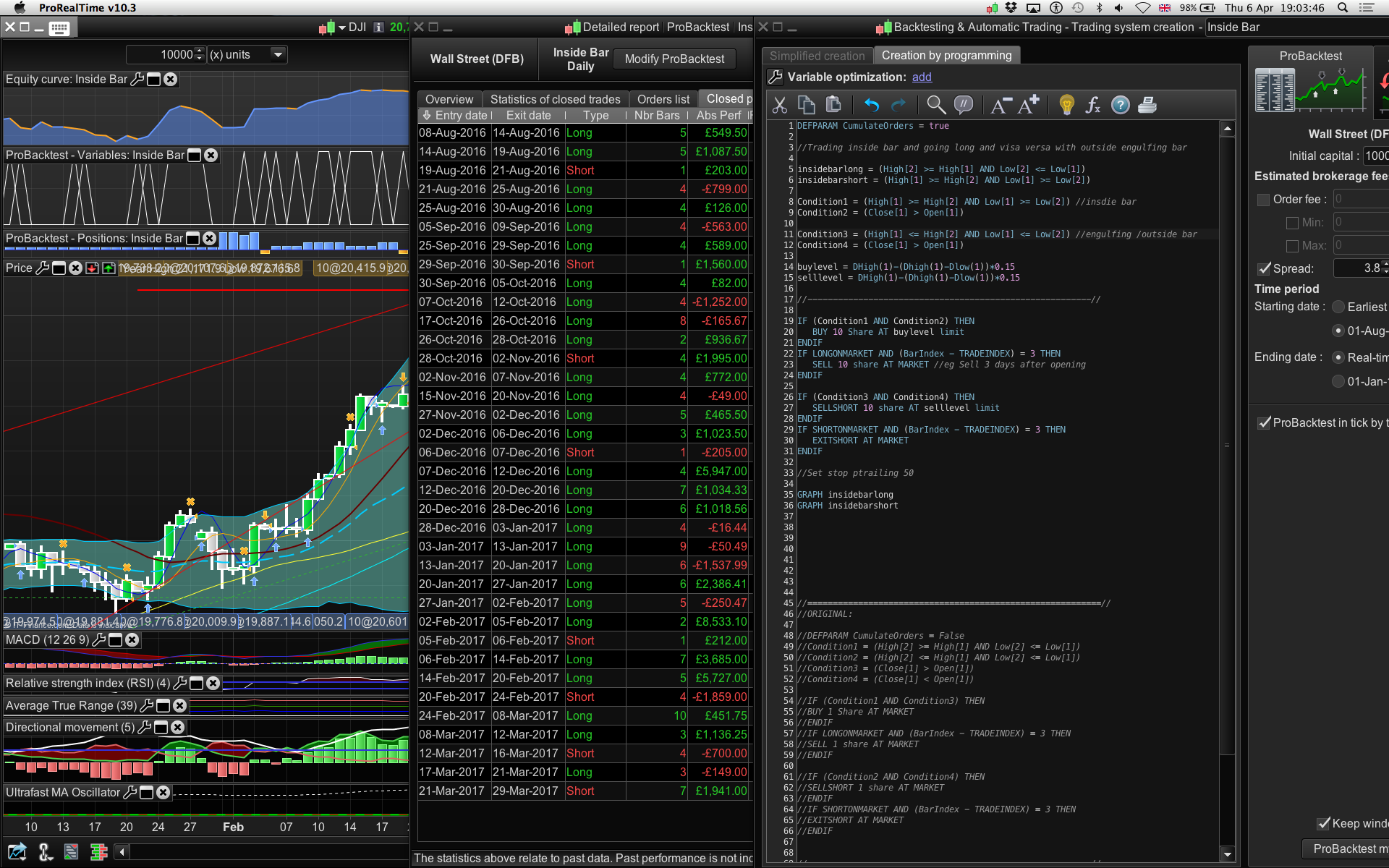Image resolution: width=1389 pixels, height=868 pixels.
Task: Toggle the Spread checkbox
Action: click(1264, 269)
